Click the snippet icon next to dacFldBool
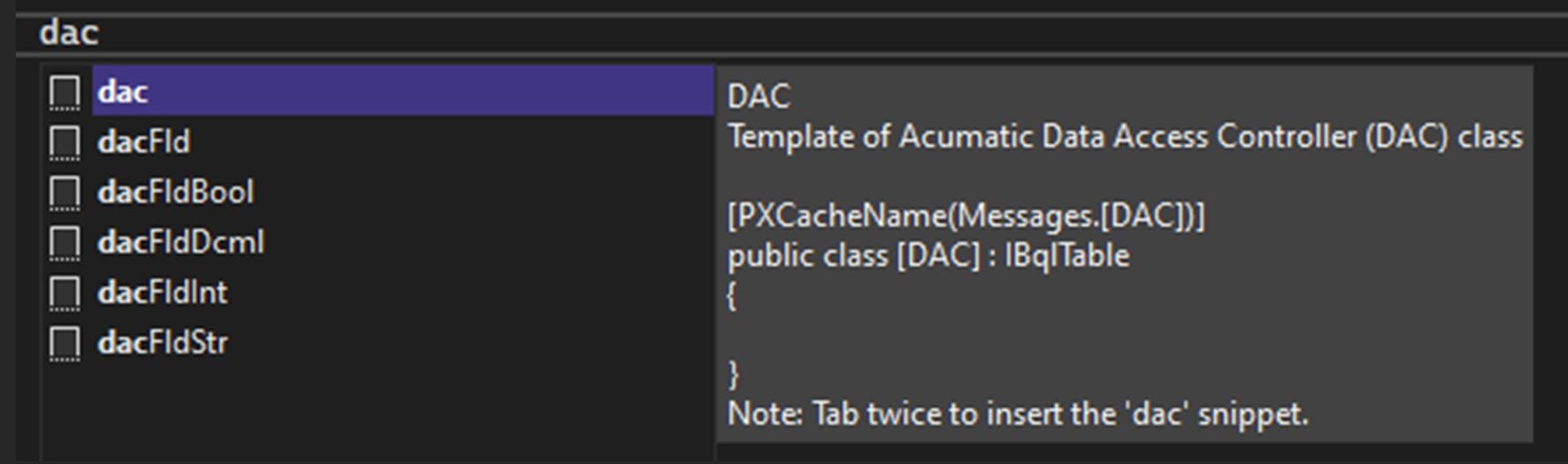Screen dimensions: 1568x464 [x=64, y=192]
